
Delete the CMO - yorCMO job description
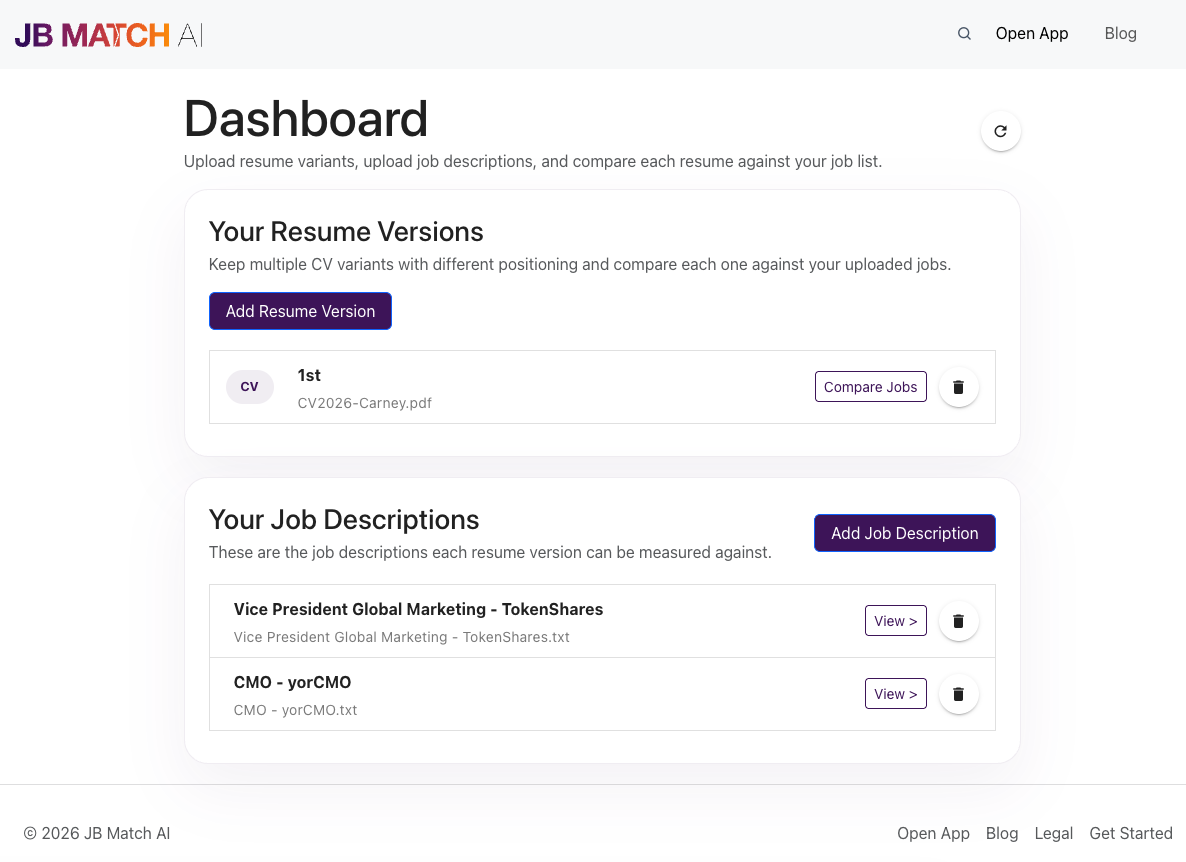[958, 693]
